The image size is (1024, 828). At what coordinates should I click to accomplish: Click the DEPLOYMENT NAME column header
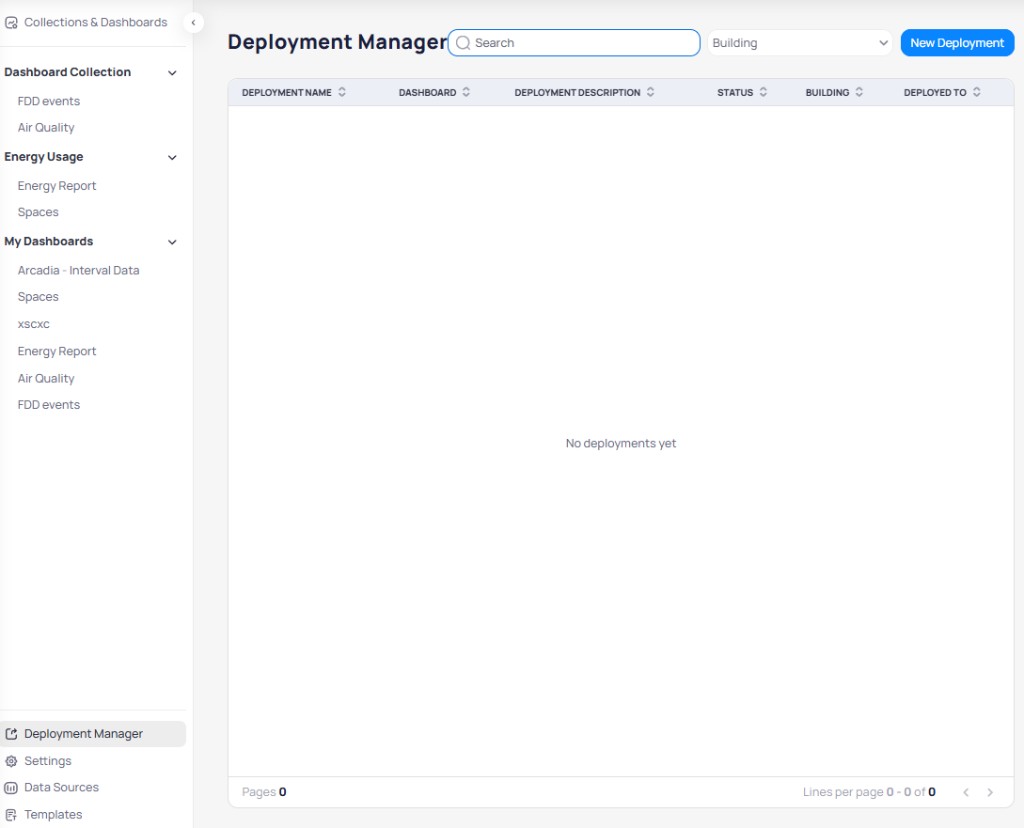click(x=287, y=93)
